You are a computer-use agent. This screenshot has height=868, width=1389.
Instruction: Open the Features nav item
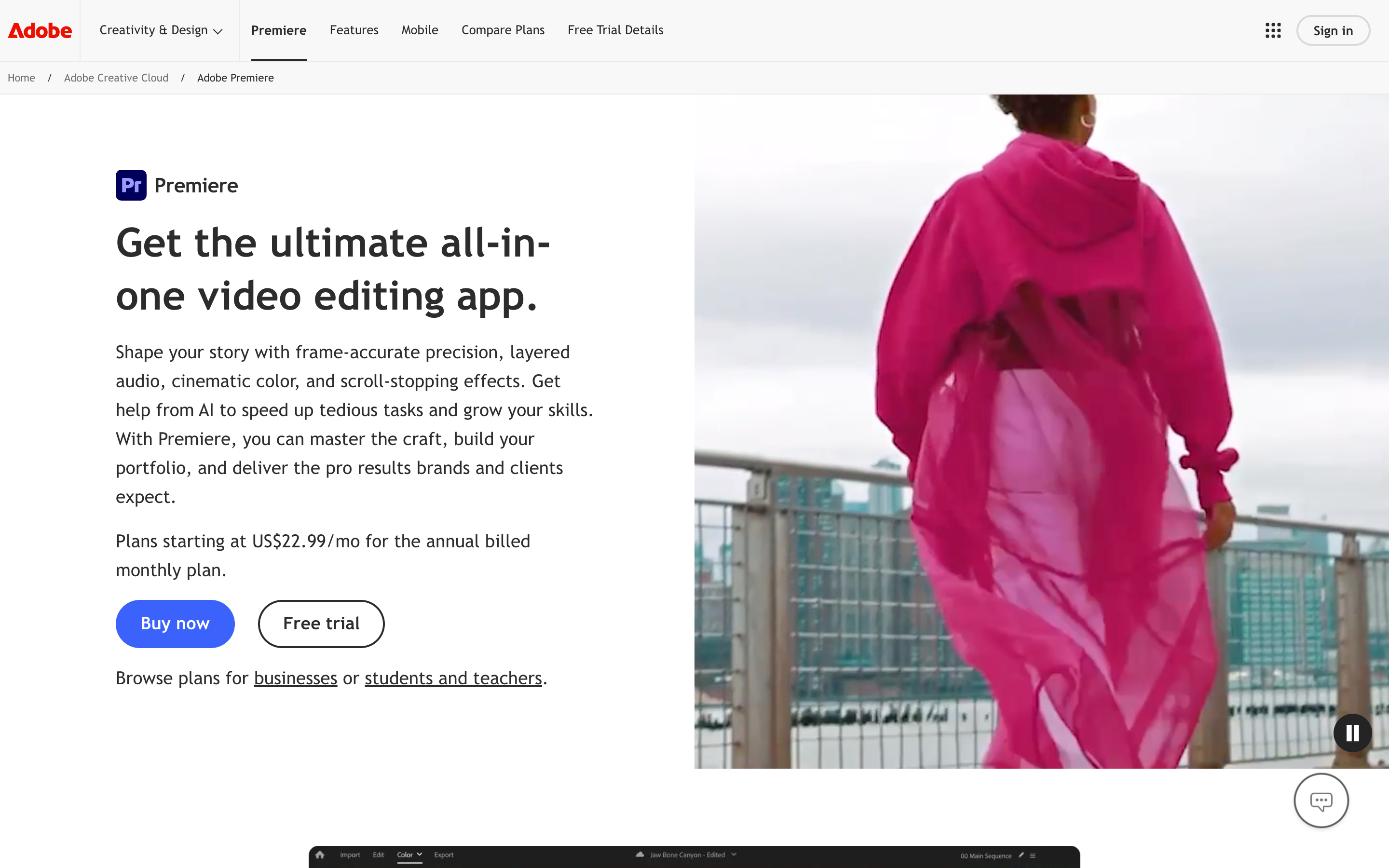click(354, 30)
